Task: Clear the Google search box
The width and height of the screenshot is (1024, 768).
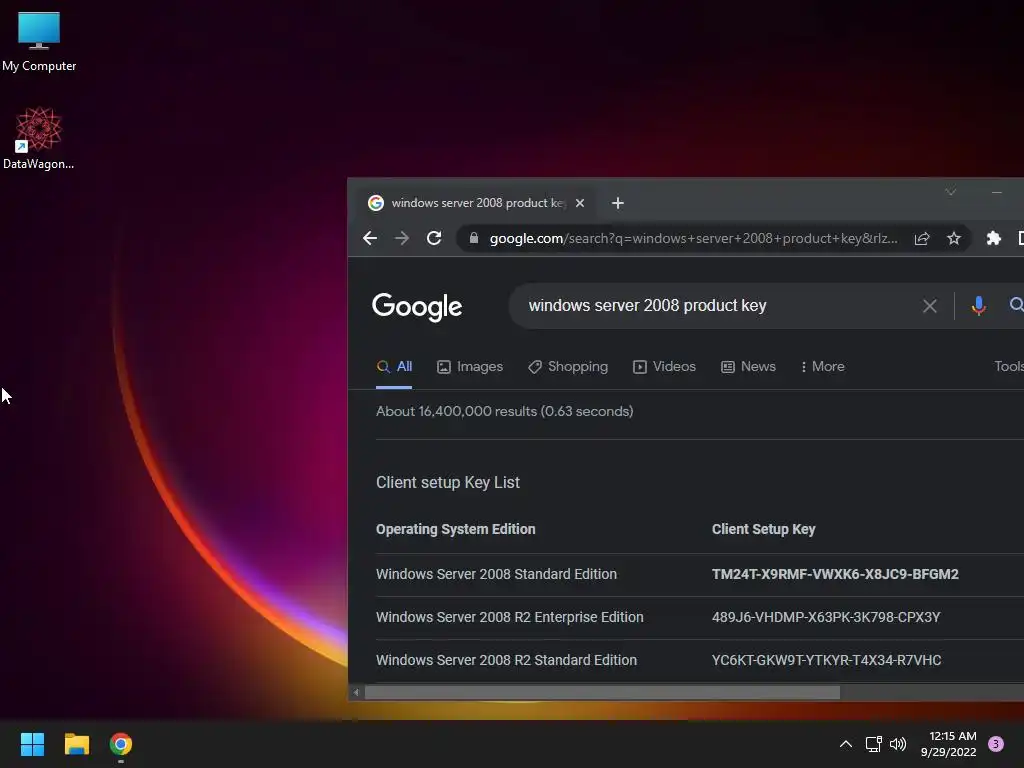Action: 929,306
